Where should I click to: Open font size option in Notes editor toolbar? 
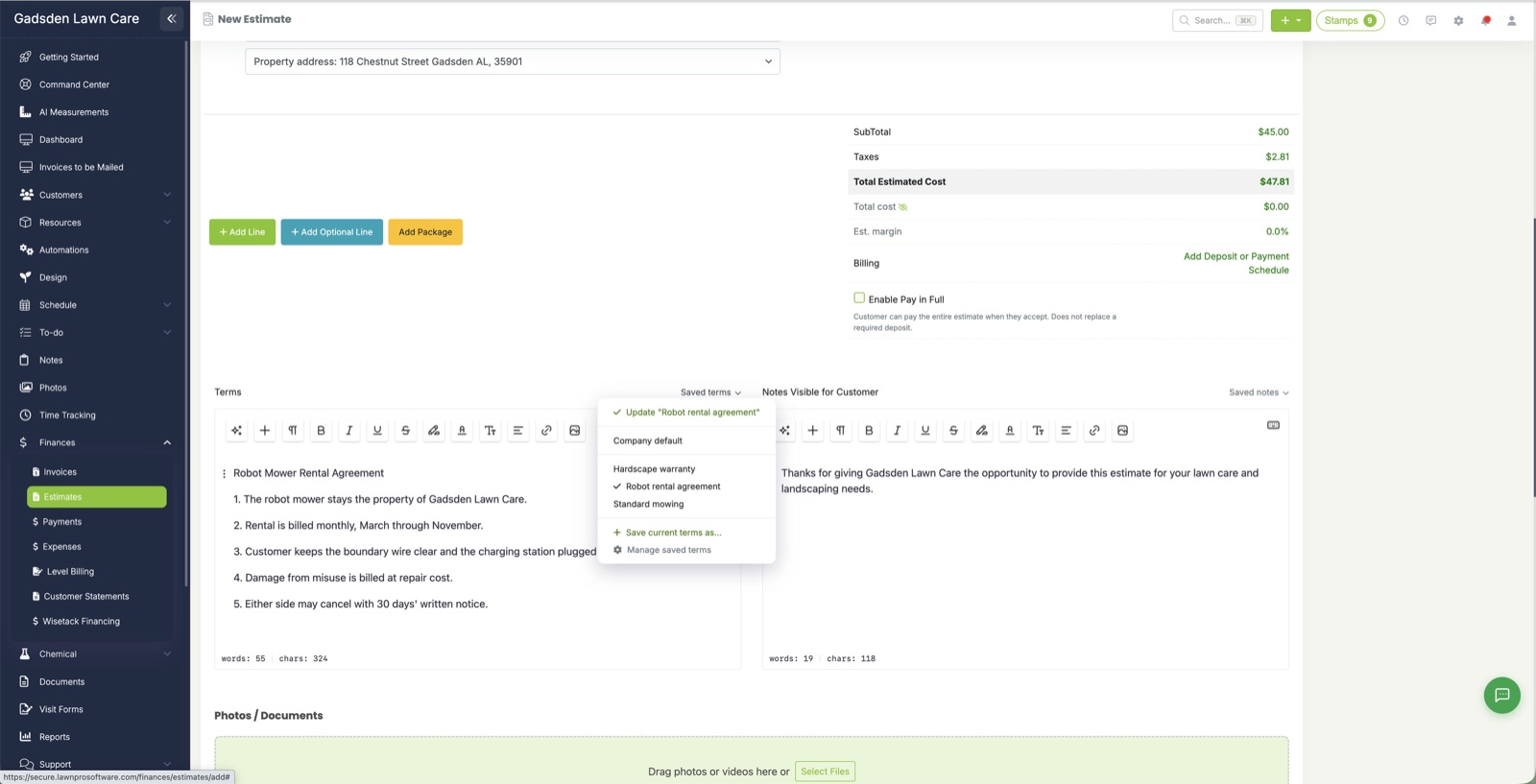[1038, 431]
